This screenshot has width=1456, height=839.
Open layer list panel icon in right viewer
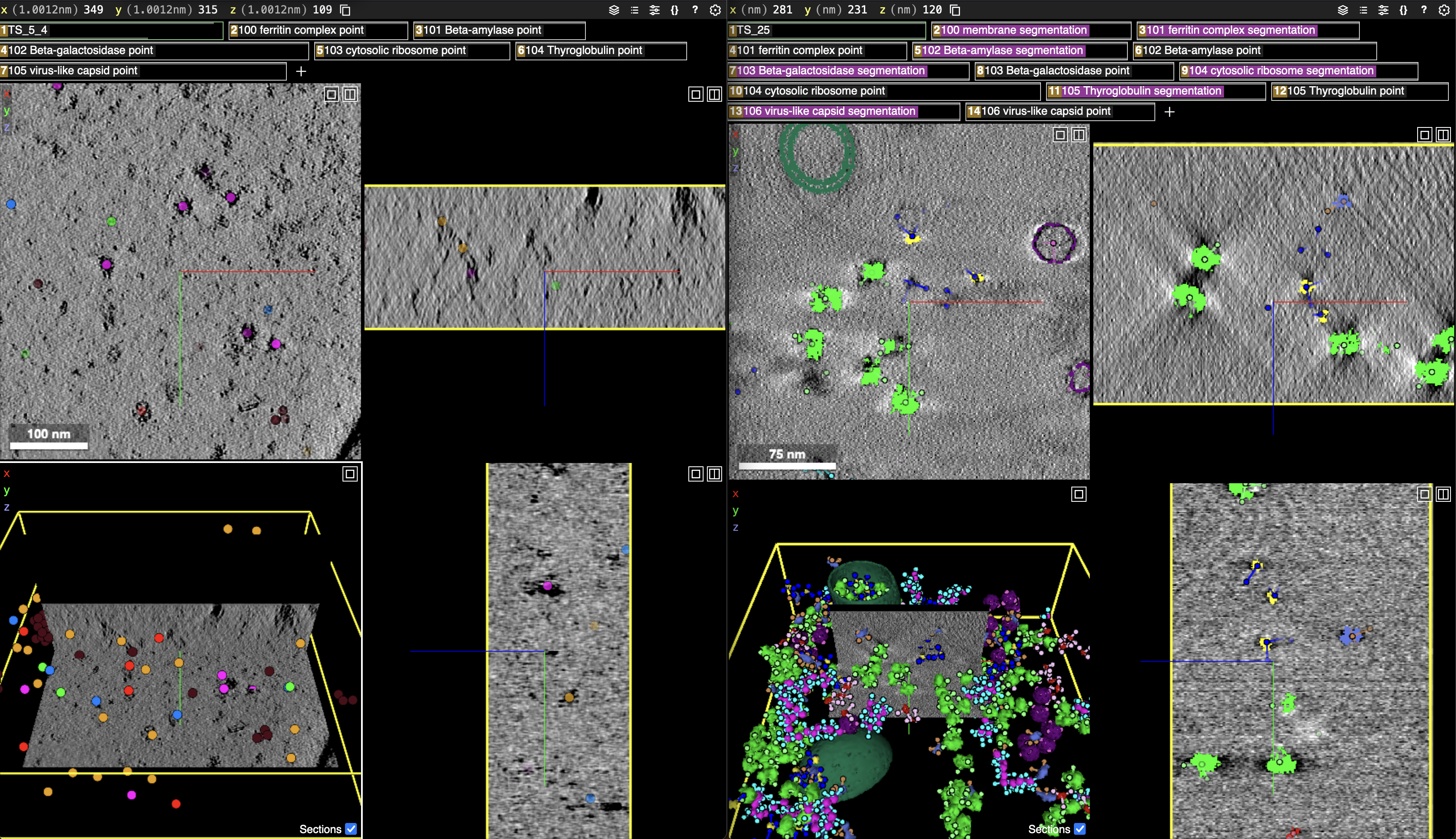(1363, 10)
